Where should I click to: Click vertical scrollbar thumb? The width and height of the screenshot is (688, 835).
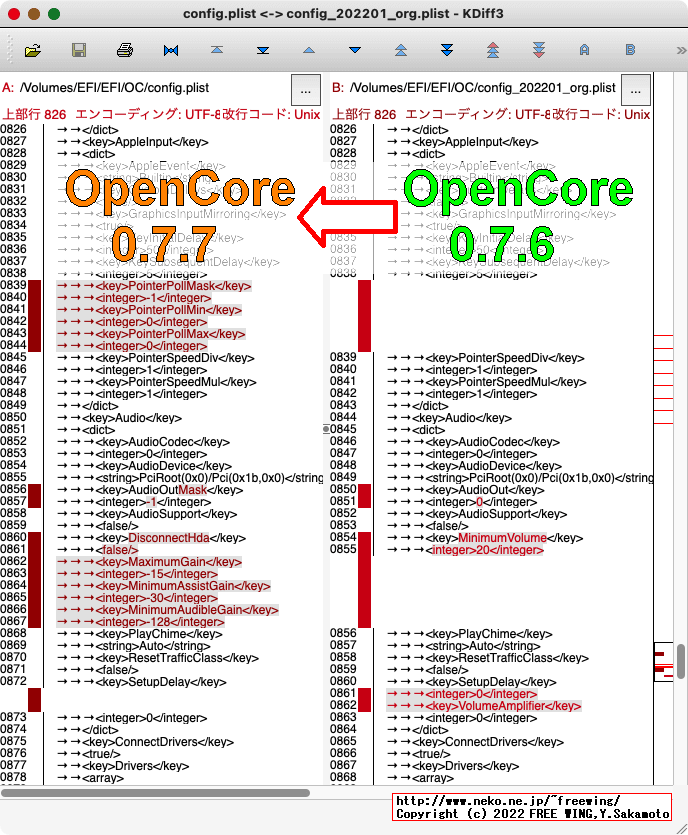[681, 661]
